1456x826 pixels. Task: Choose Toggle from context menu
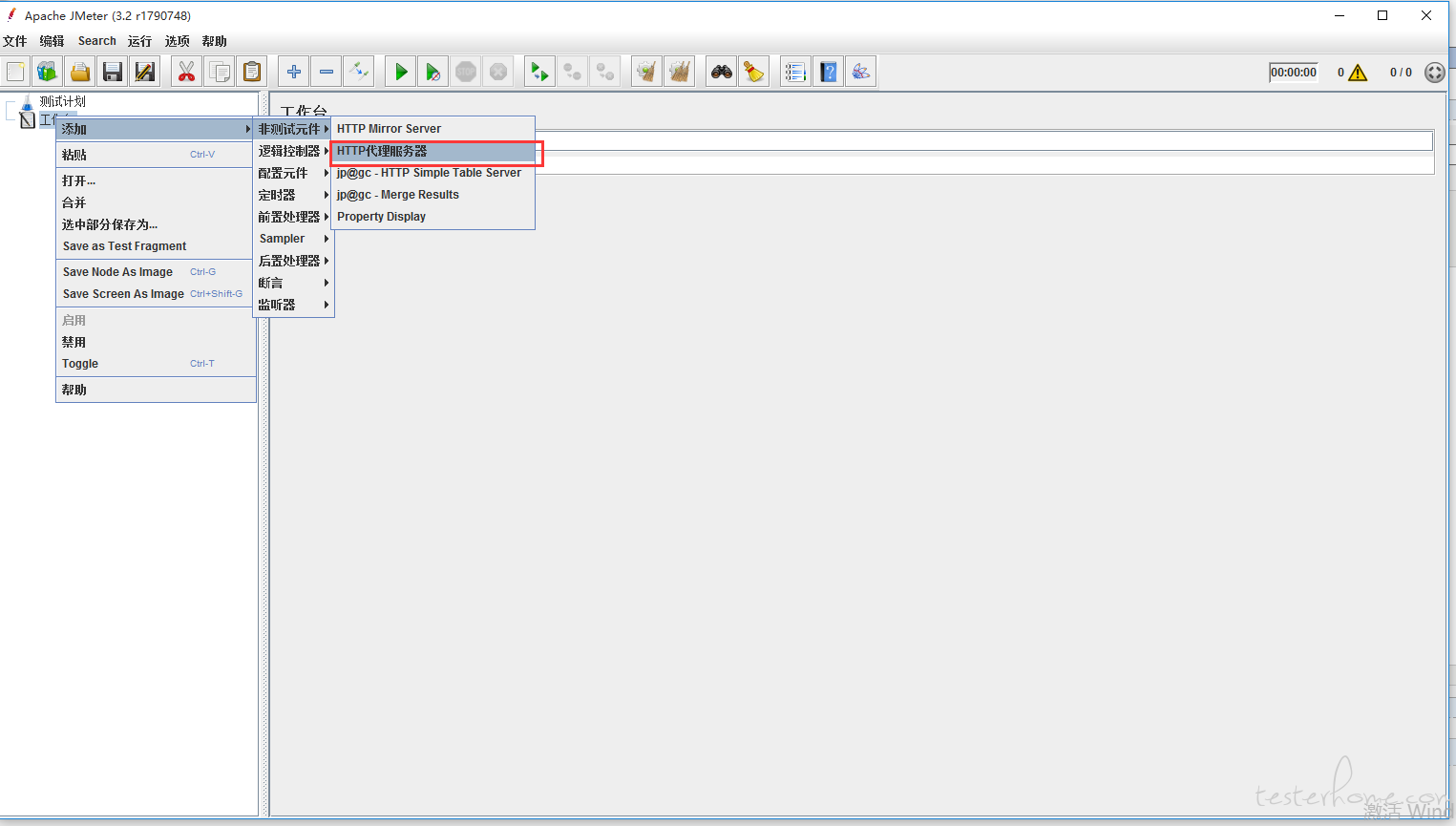156,364
